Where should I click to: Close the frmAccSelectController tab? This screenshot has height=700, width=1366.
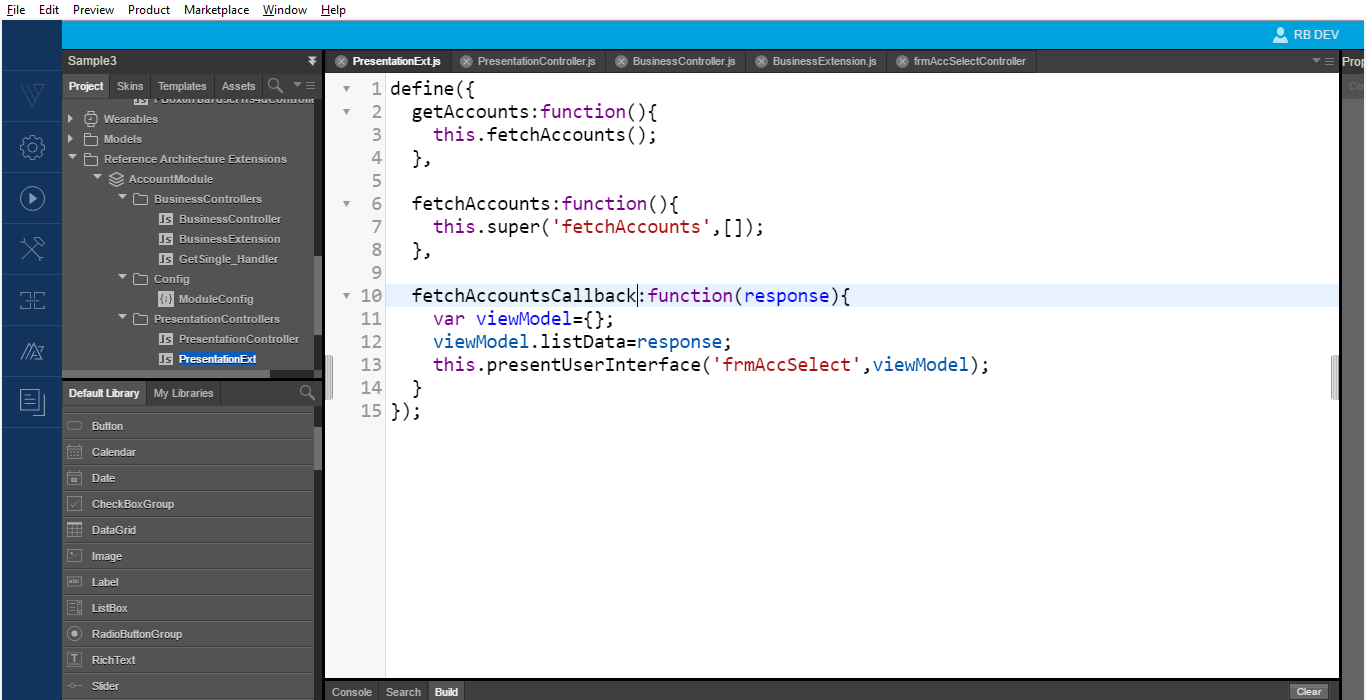click(x=902, y=61)
